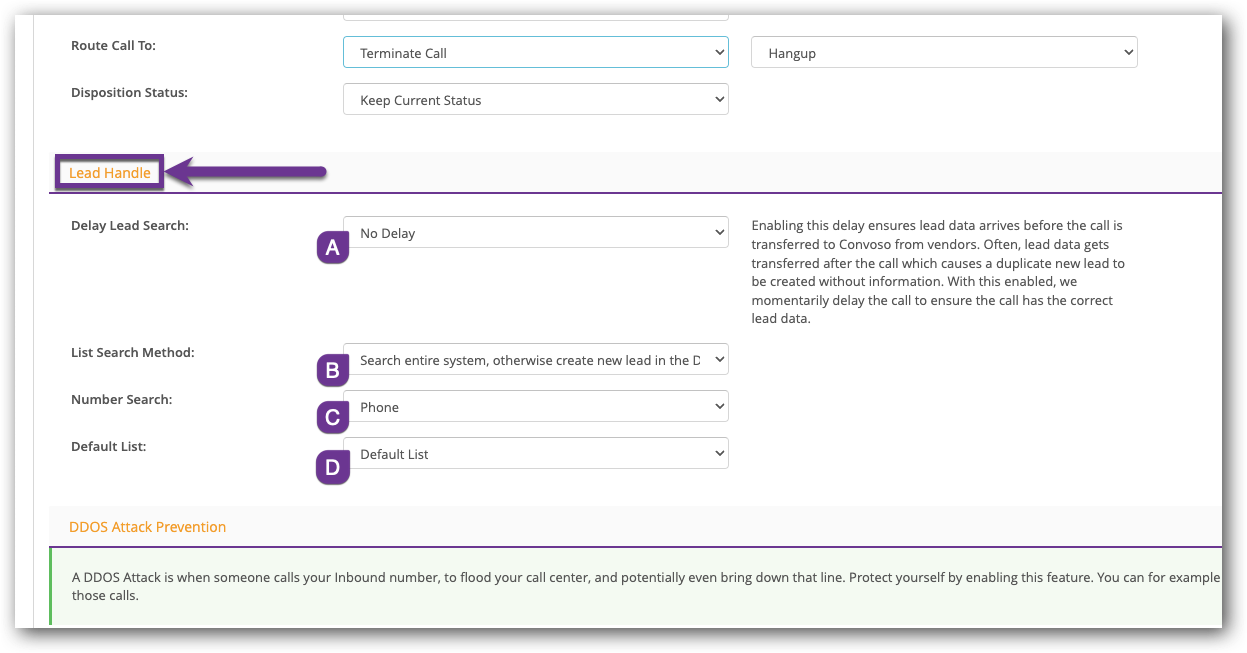
Task: Select the Lead Handle section heading
Action: point(109,173)
